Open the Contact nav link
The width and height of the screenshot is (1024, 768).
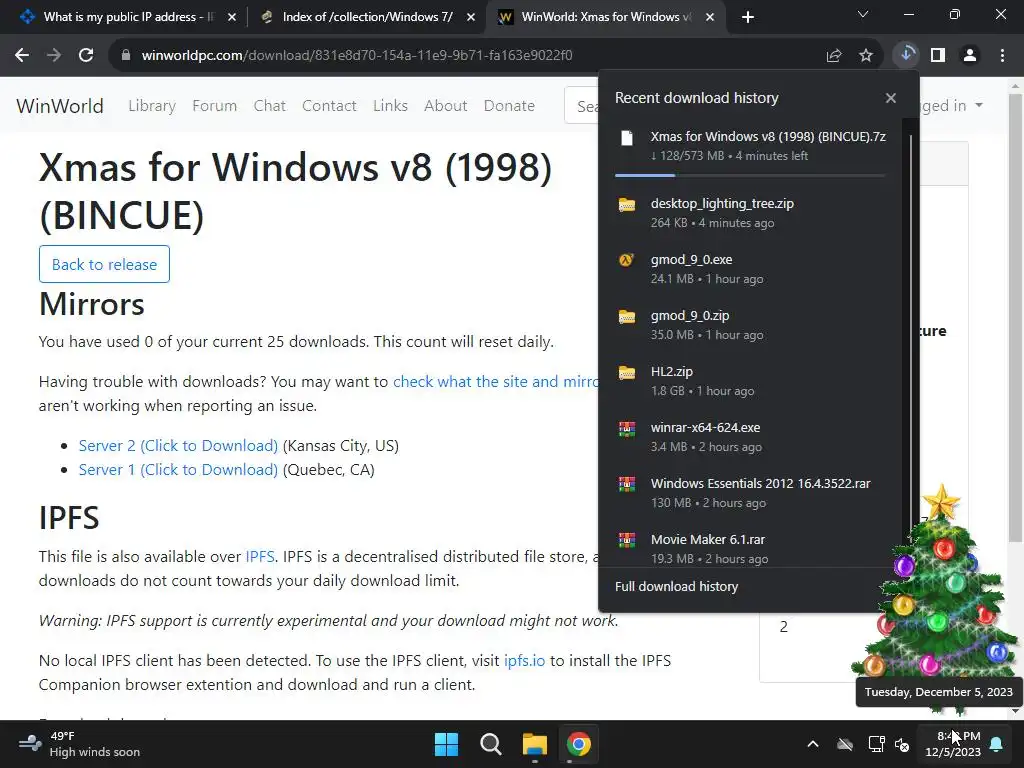pos(329,106)
